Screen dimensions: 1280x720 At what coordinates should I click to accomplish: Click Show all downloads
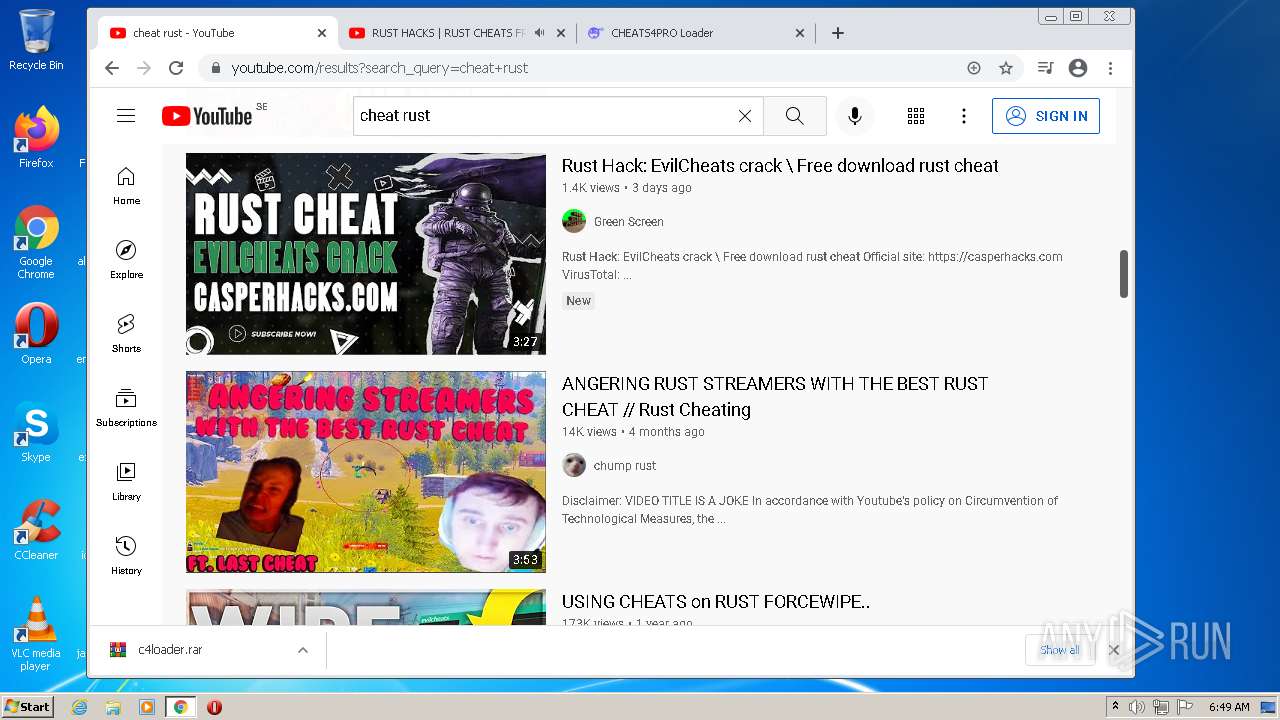coord(1059,650)
